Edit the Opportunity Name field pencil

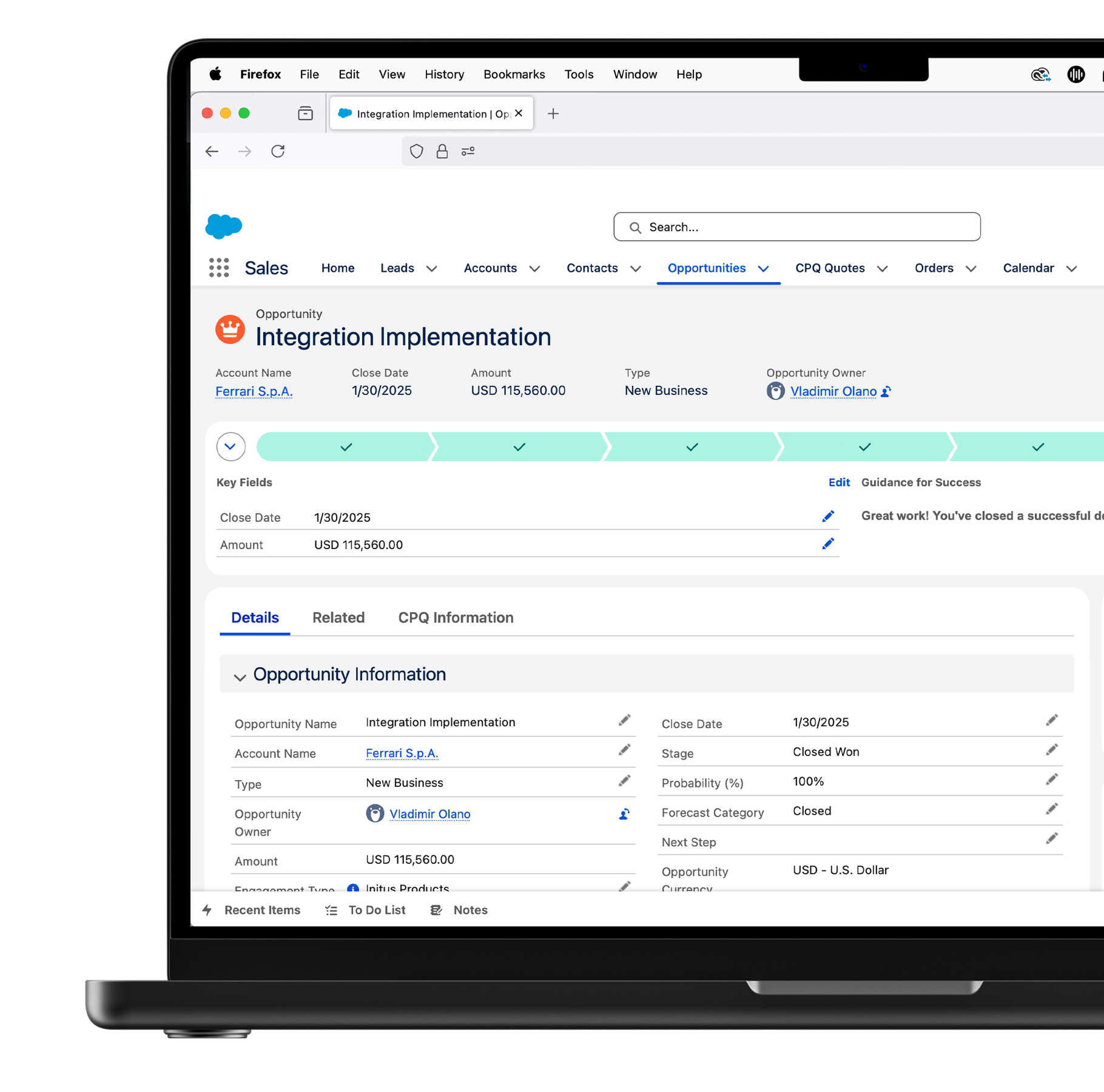(624, 721)
